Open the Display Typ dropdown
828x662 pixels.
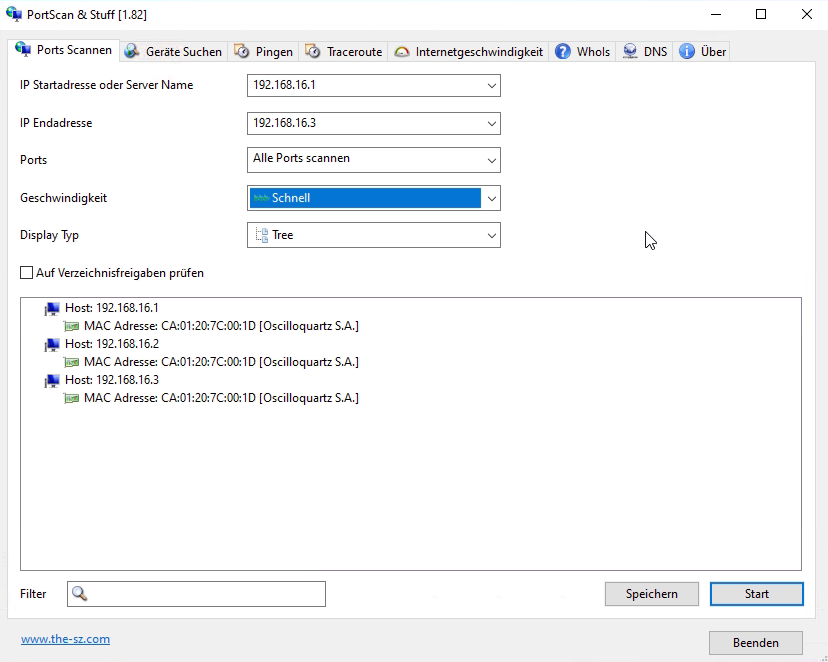pos(491,236)
